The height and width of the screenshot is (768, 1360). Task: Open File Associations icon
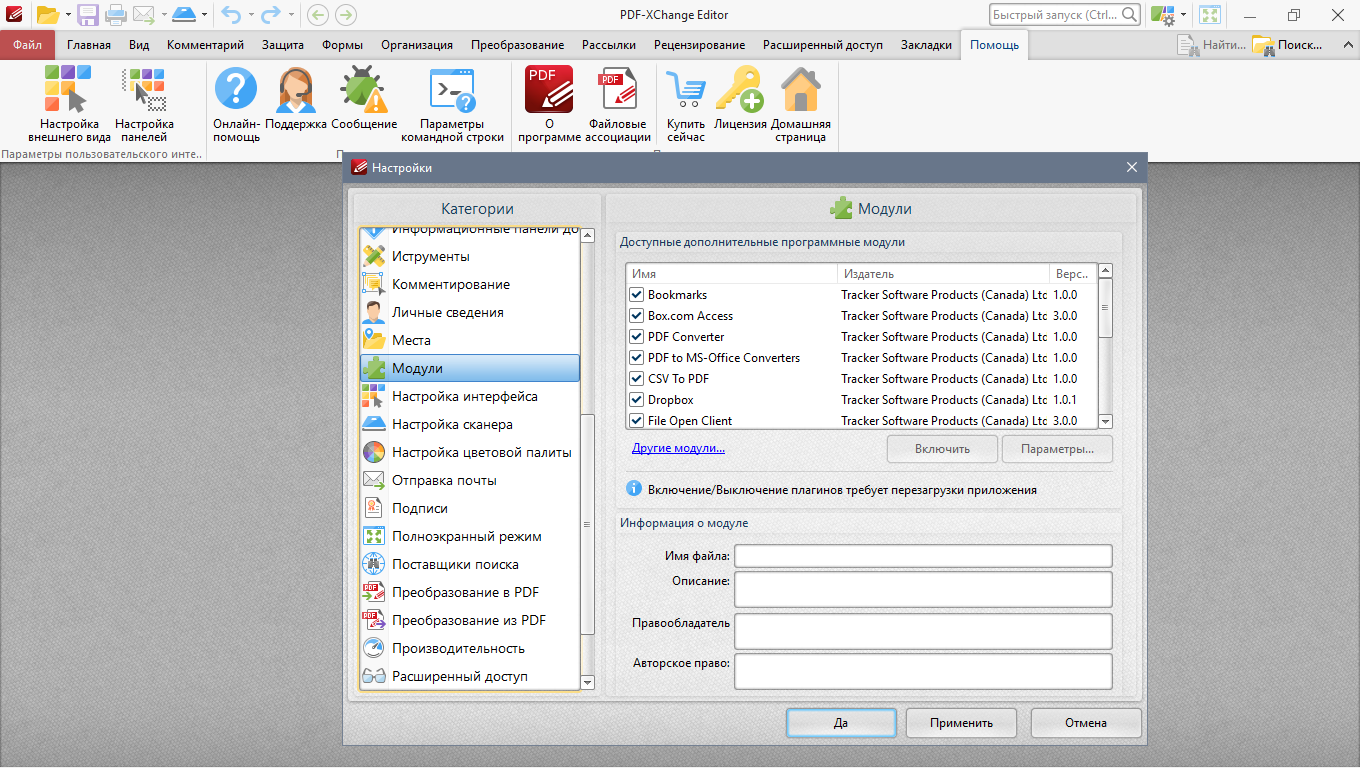[618, 90]
